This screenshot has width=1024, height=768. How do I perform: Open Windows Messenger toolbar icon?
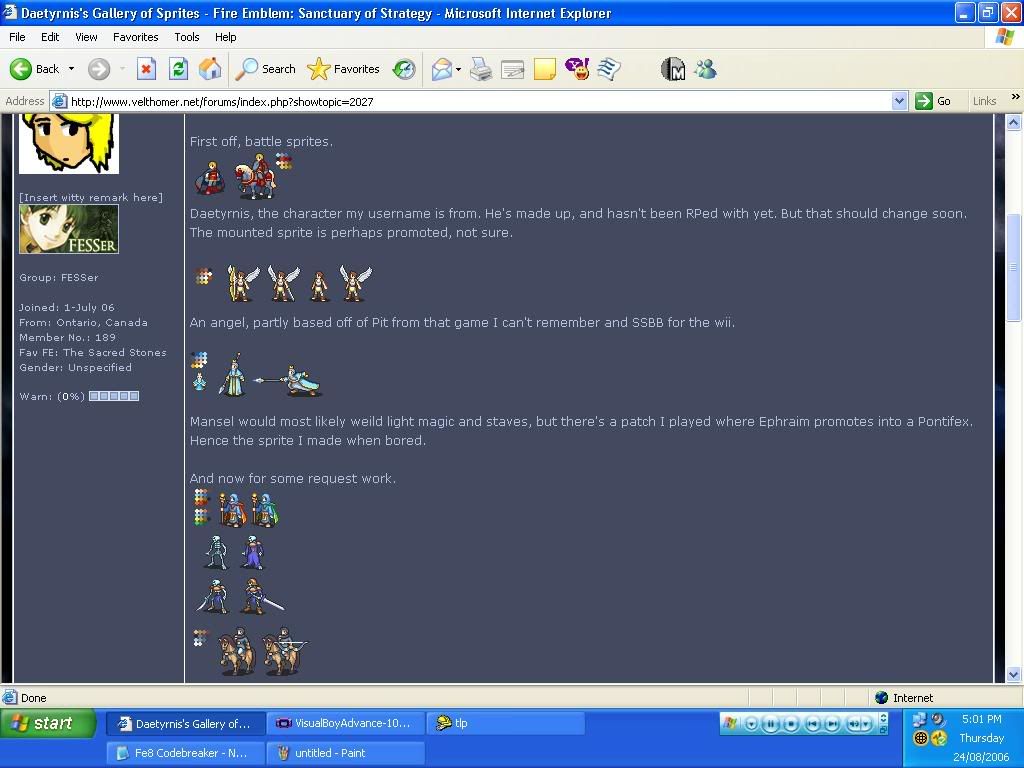(705, 69)
